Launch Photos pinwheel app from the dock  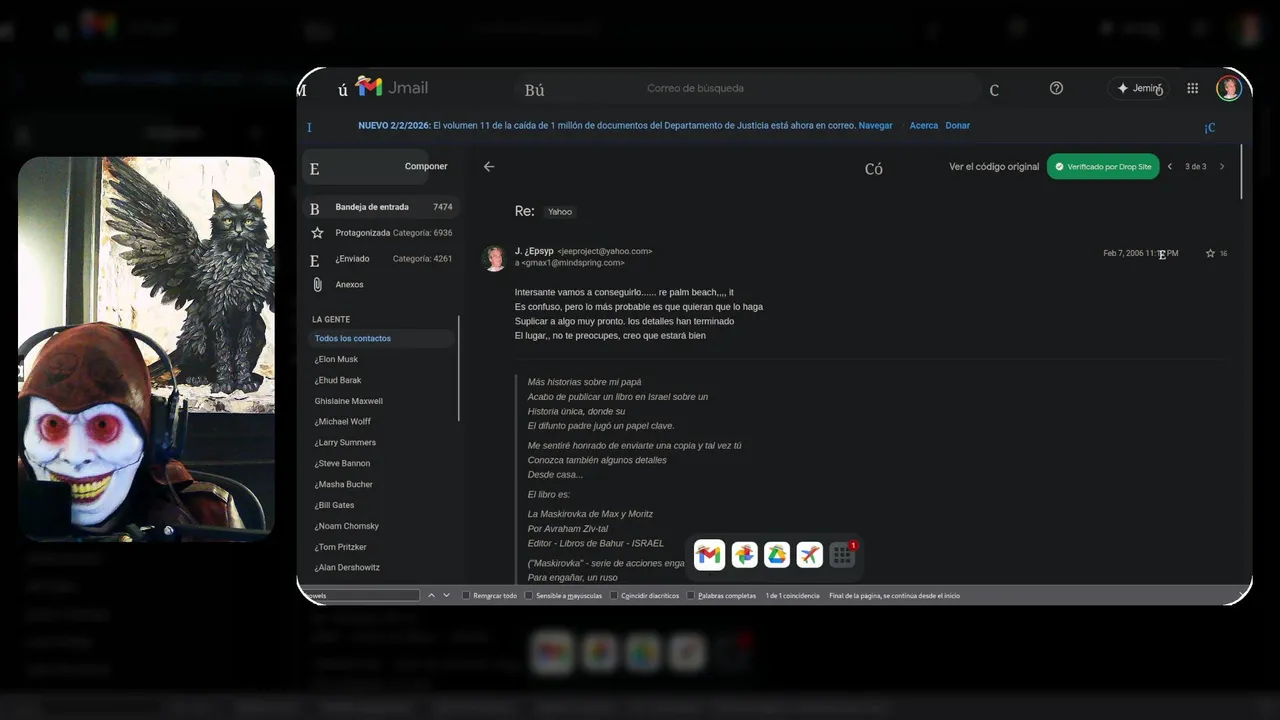tap(744, 554)
